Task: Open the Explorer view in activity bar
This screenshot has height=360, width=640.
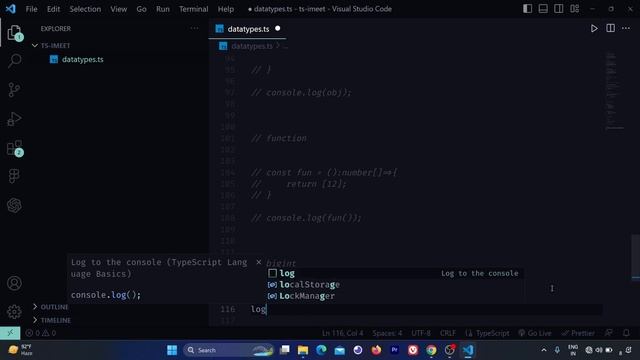Action: pyautogui.click(x=14, y=32)
